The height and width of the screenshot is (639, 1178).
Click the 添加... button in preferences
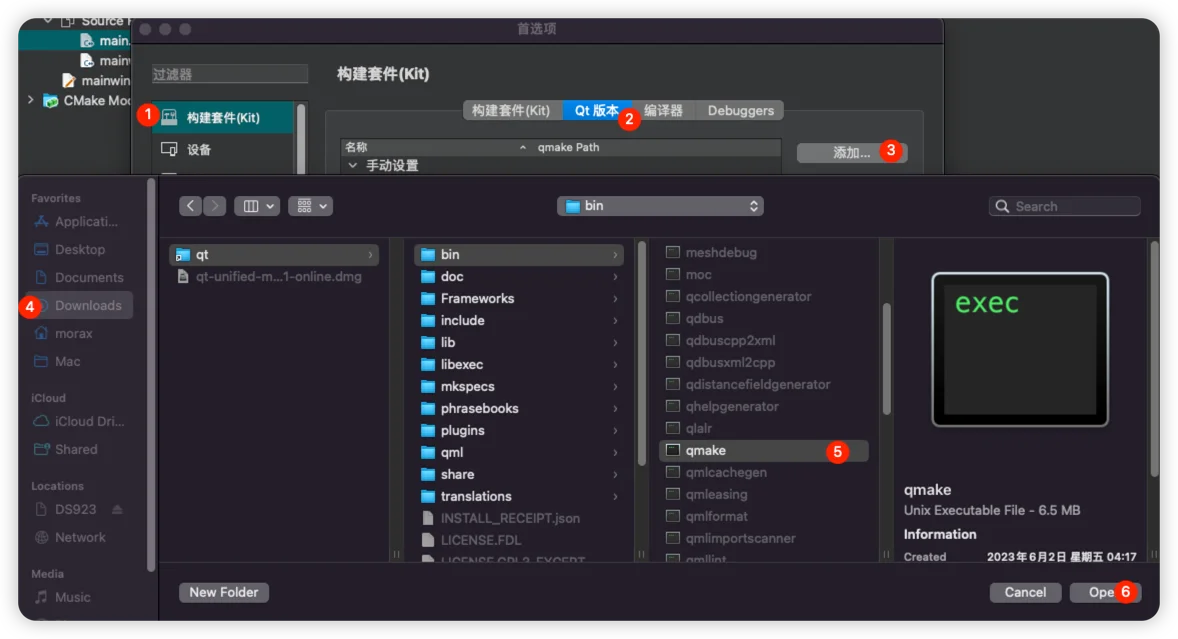(x=852, y=152)
